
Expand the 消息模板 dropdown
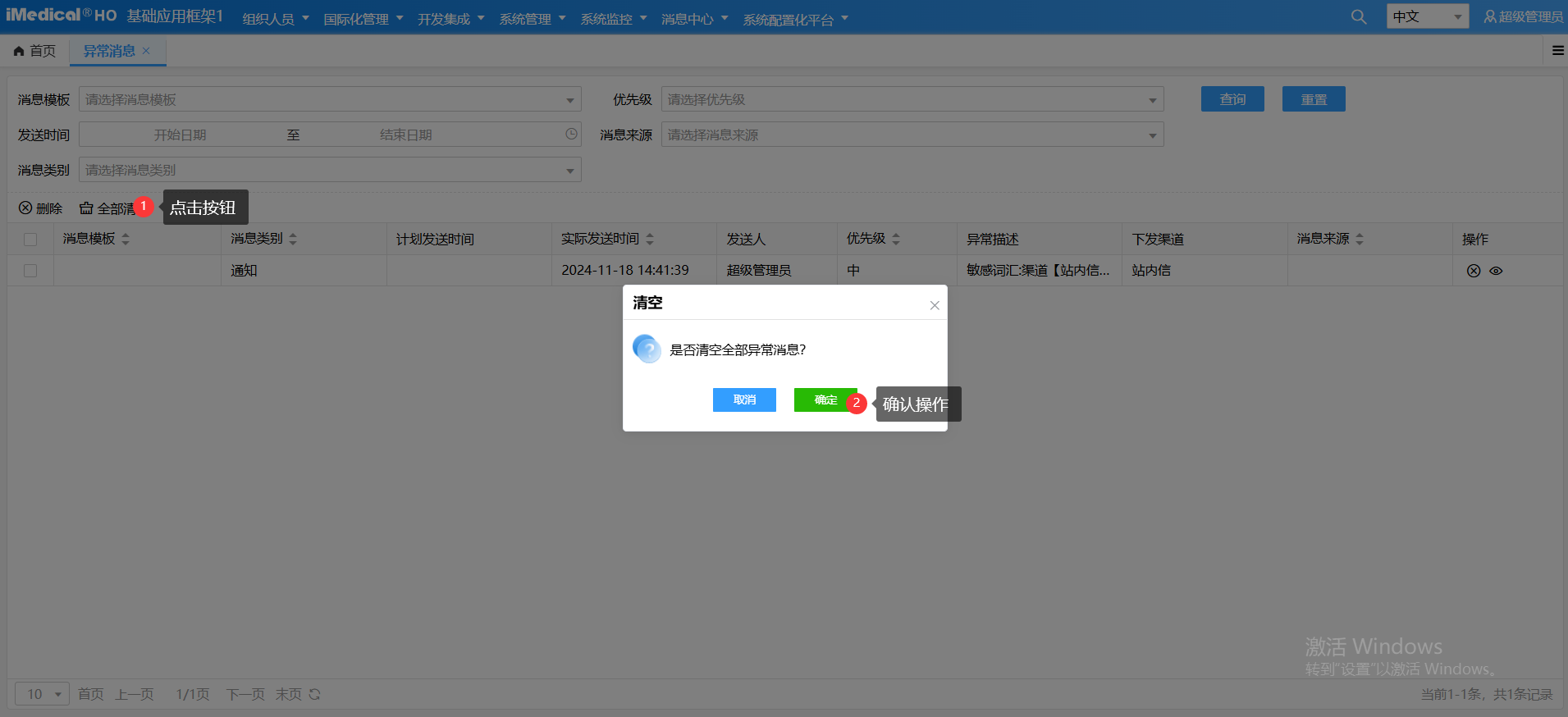(569, 100)
